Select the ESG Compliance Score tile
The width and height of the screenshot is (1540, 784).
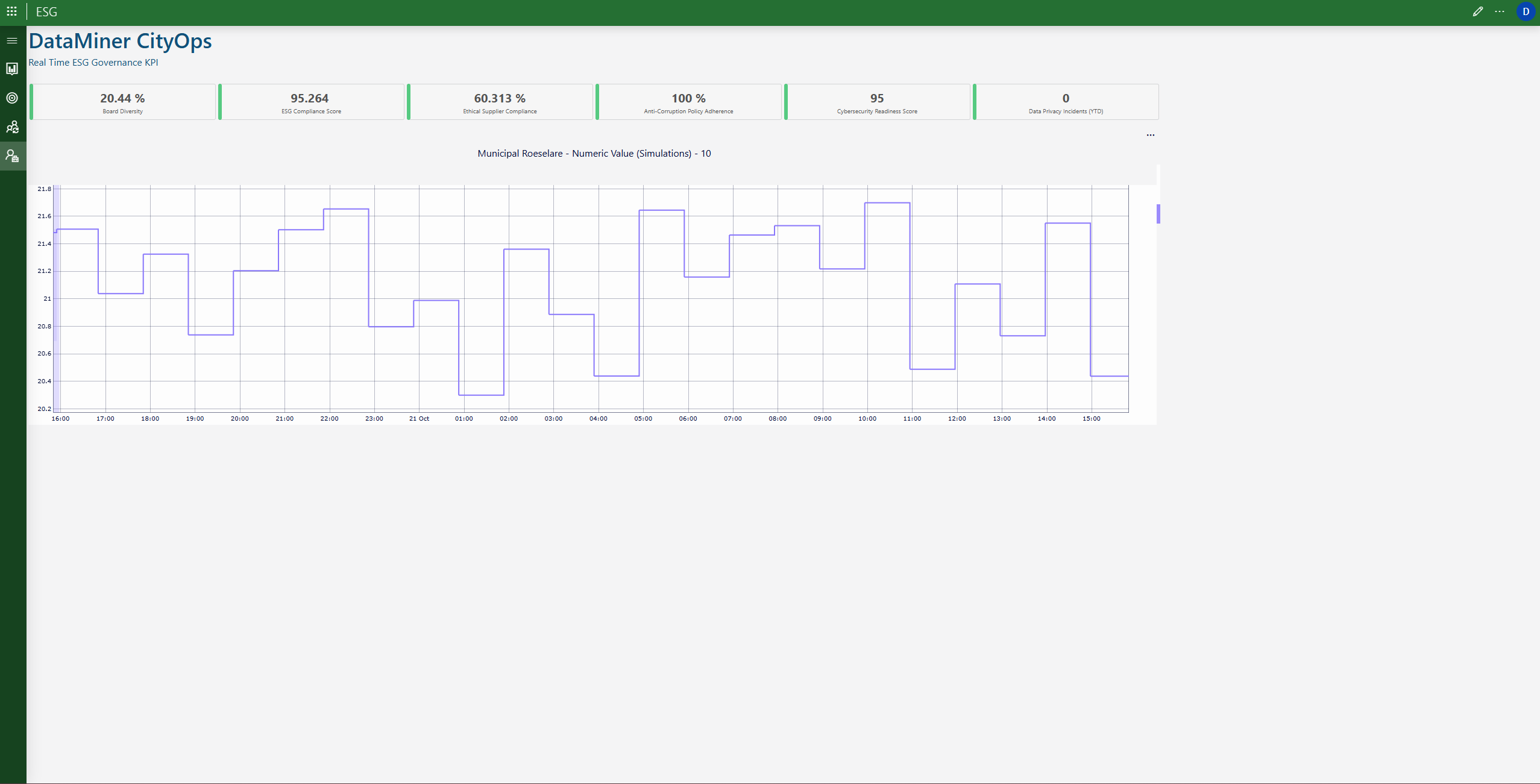tap(311, 102)
